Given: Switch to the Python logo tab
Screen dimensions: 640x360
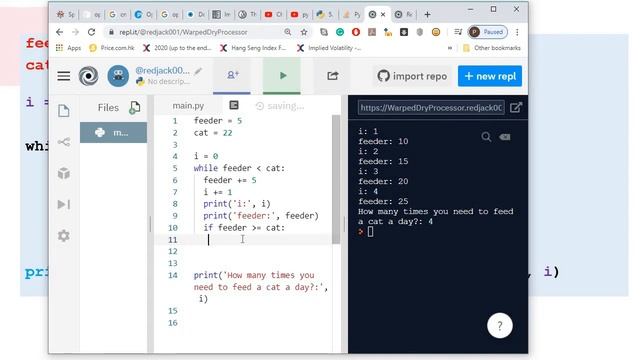Looking at the screenshot, I should tap(325, 14).
